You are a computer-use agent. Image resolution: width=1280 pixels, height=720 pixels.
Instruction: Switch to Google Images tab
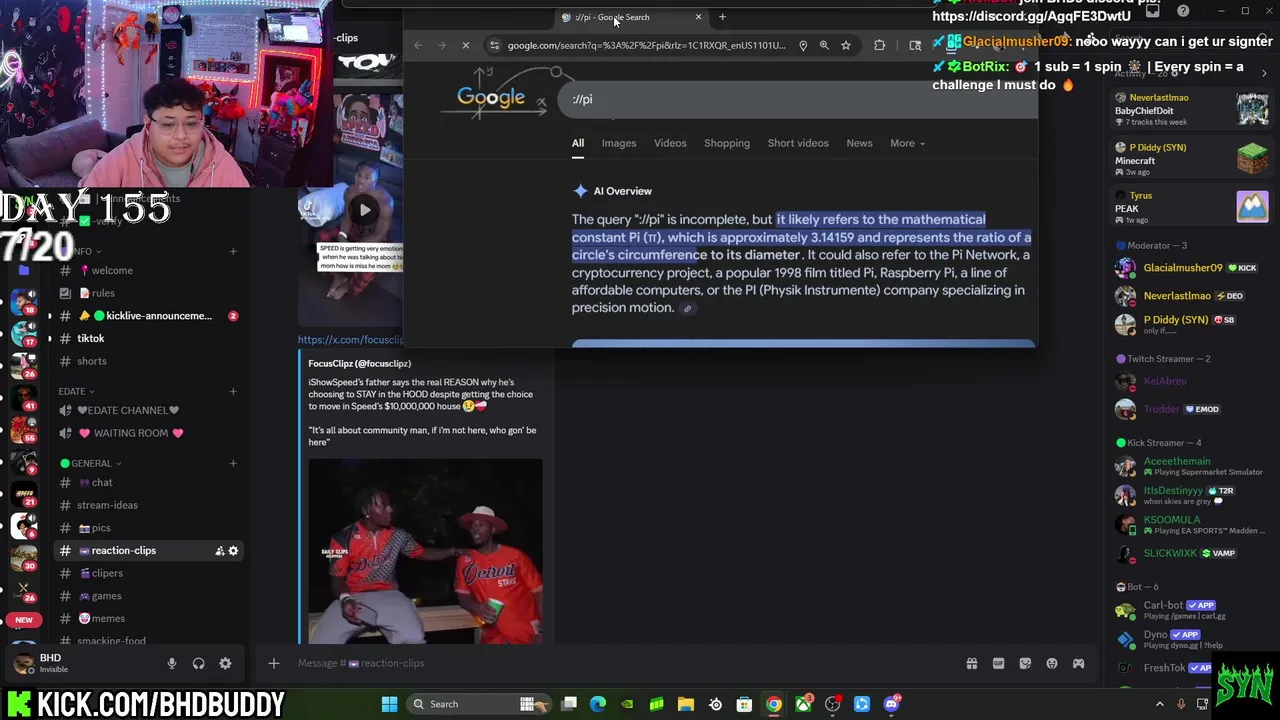[619, 143]
